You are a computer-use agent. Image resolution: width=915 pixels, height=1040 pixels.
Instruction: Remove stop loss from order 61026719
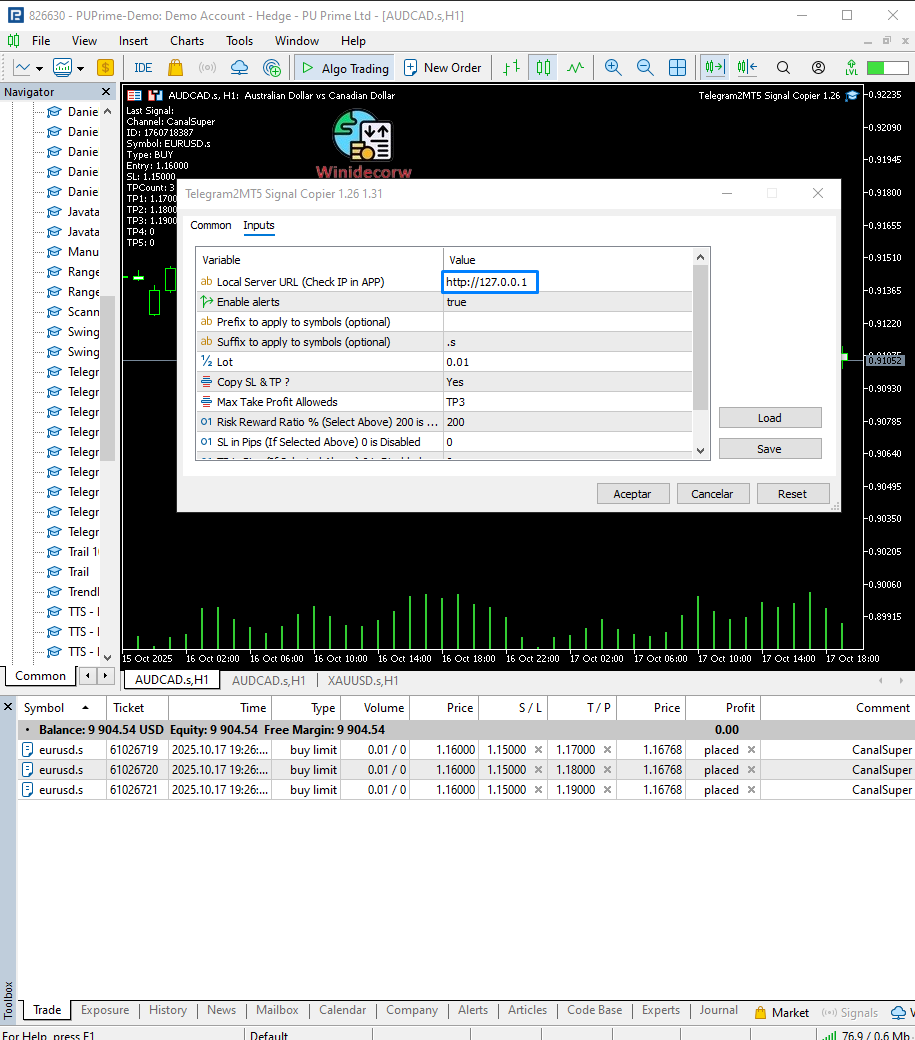tap(538, 749)
